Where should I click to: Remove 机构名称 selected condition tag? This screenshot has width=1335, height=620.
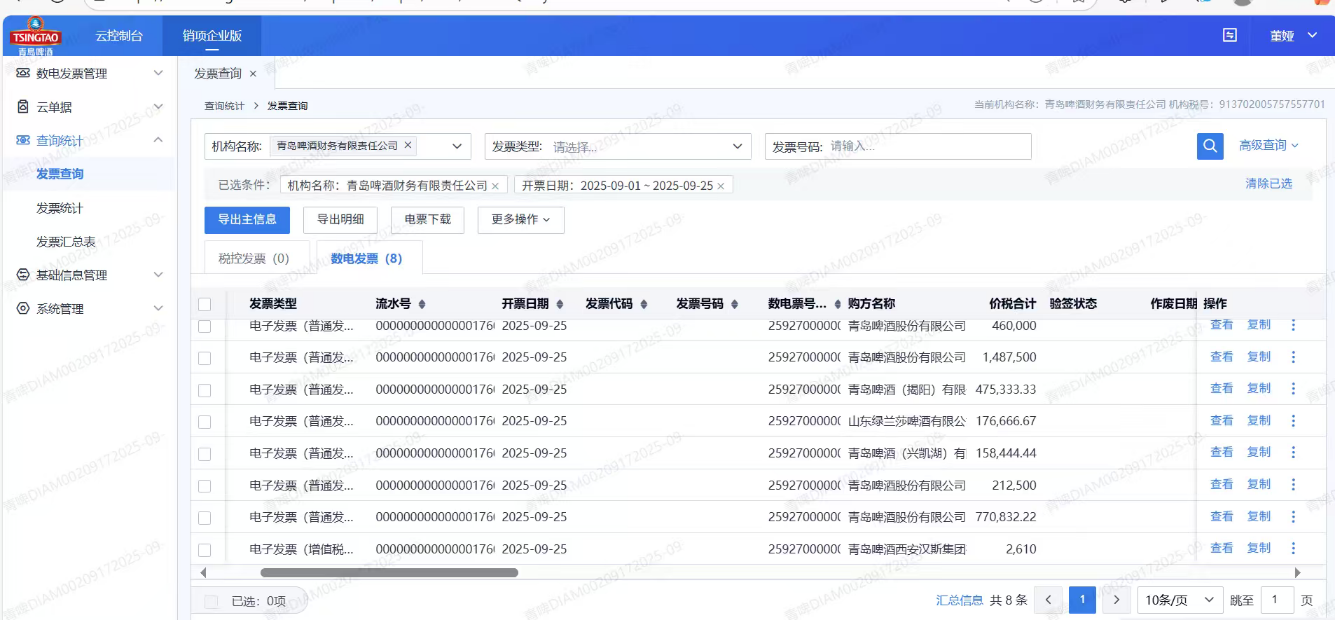[x=495, y=186]
